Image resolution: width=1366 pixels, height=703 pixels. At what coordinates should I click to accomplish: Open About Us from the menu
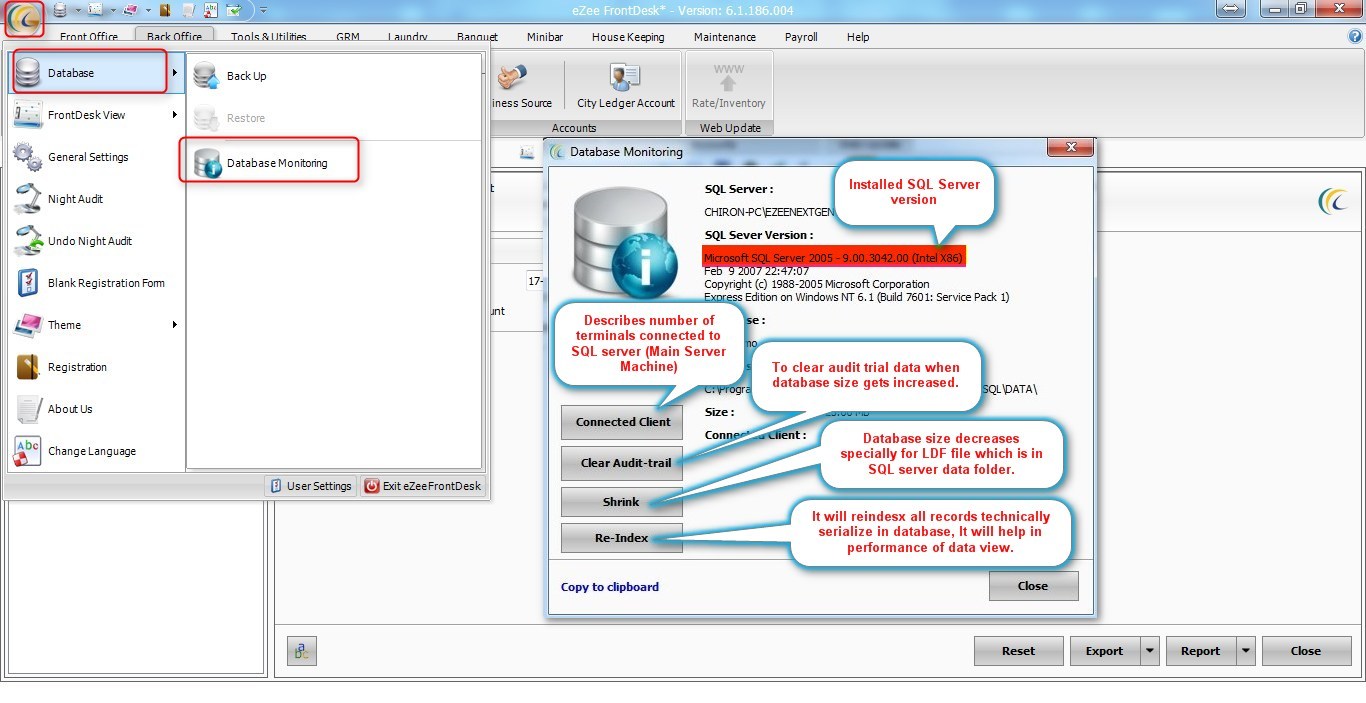[x=97, y=409]
